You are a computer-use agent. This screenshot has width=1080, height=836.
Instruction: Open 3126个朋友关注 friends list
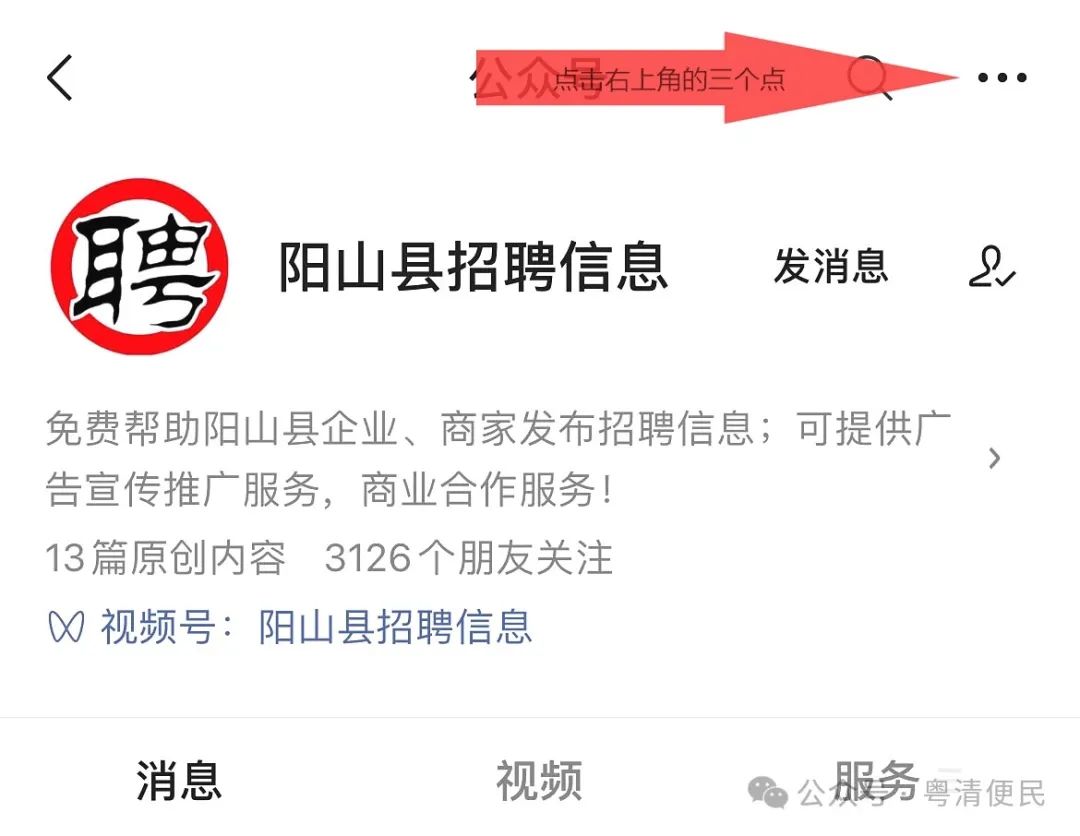pos(468,557)
